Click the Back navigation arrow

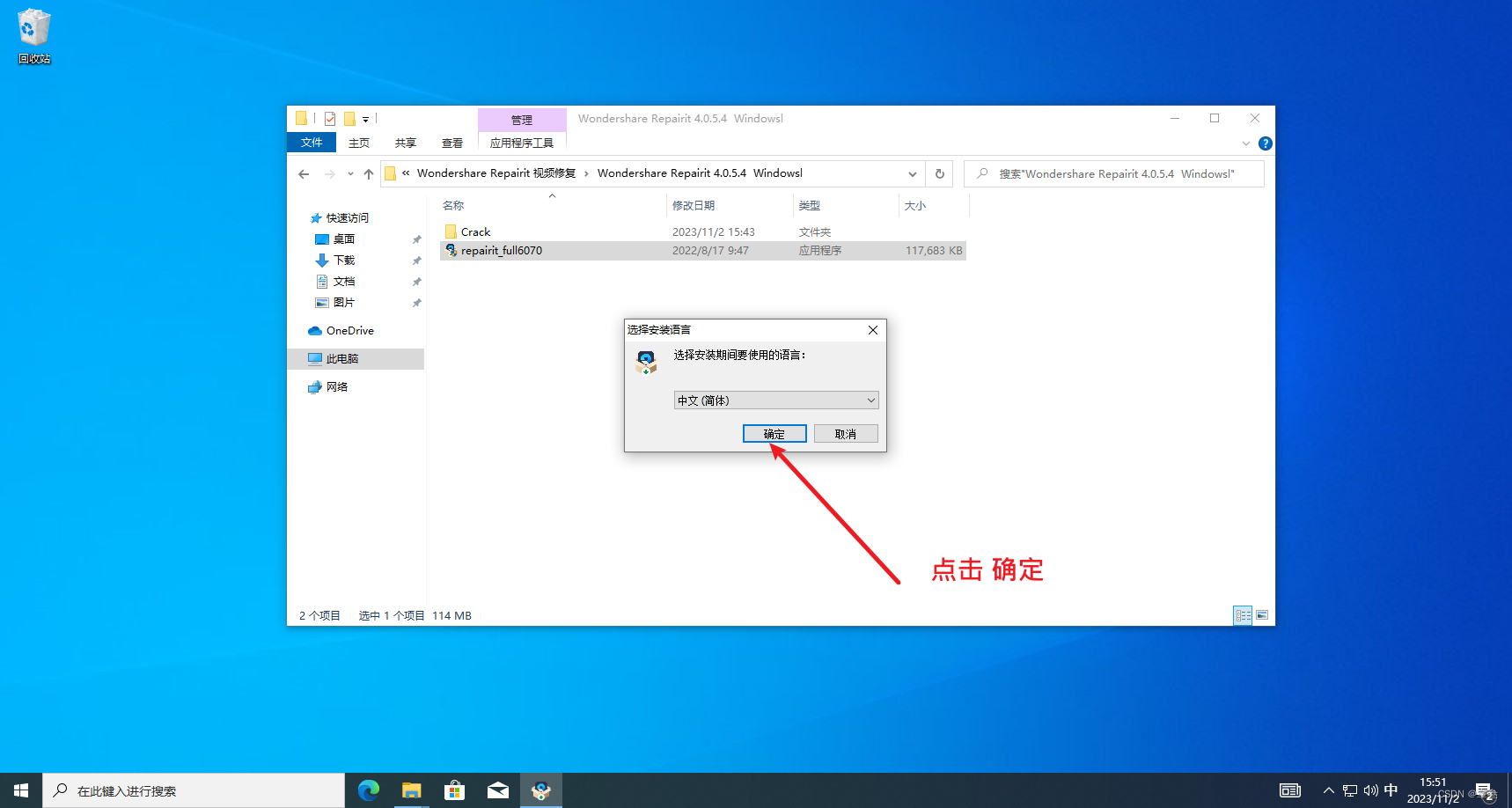304,174
